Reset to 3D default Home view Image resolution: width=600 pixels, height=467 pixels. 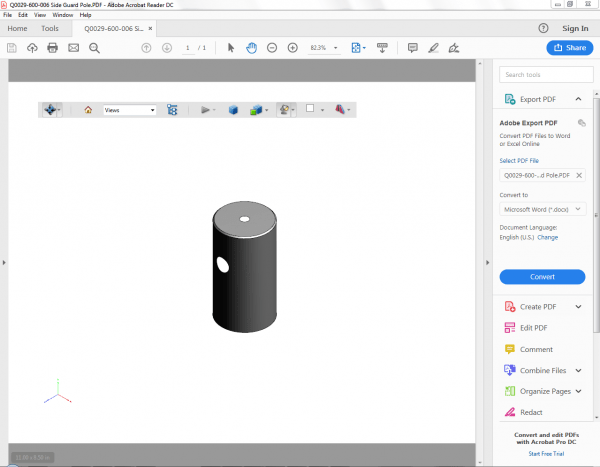click(88, 110)
